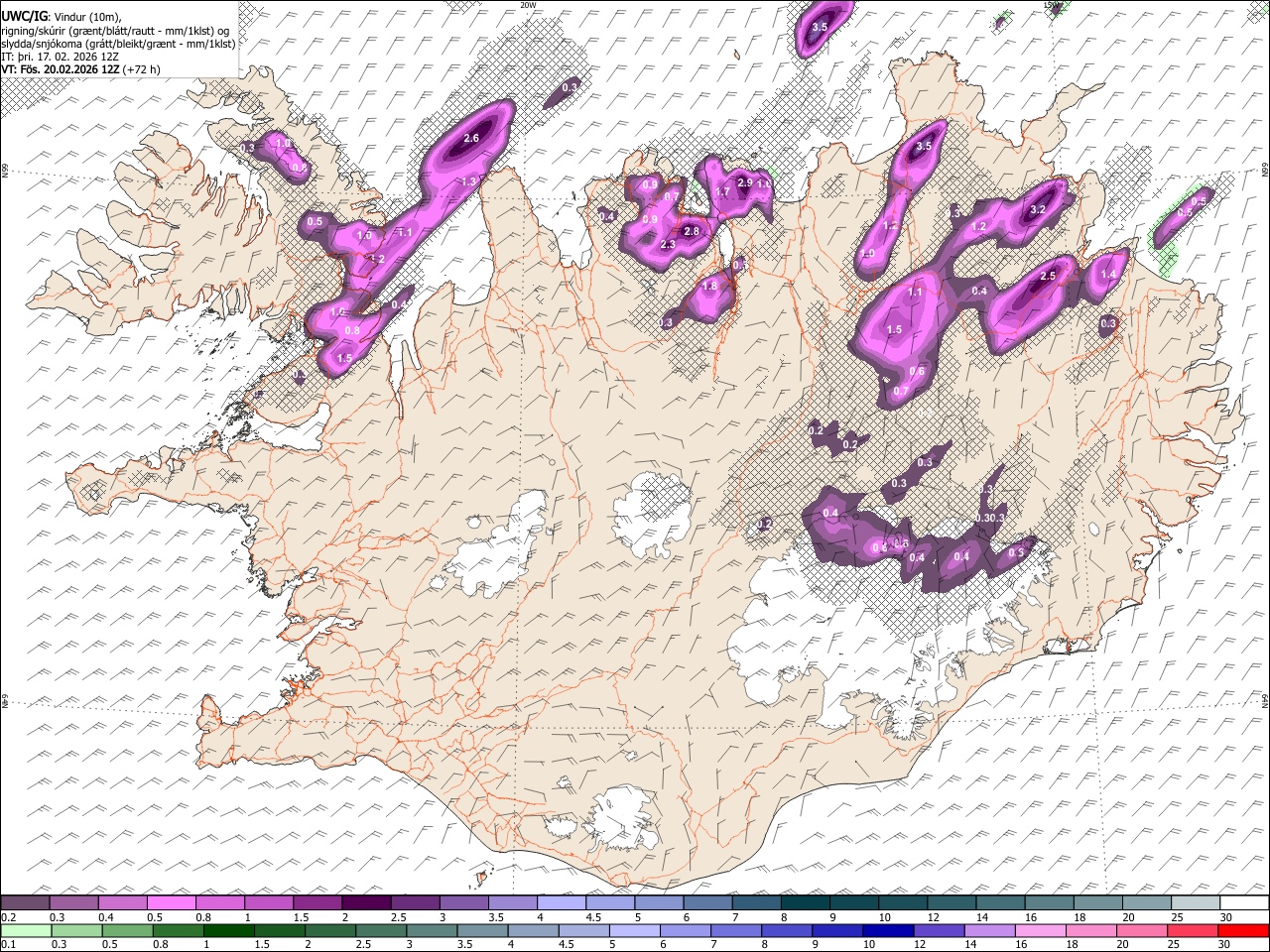The width and height of the screenshot is (1270, 952).
Task: Click the 1.8 precipitation value label
Action: coord(709,287)
